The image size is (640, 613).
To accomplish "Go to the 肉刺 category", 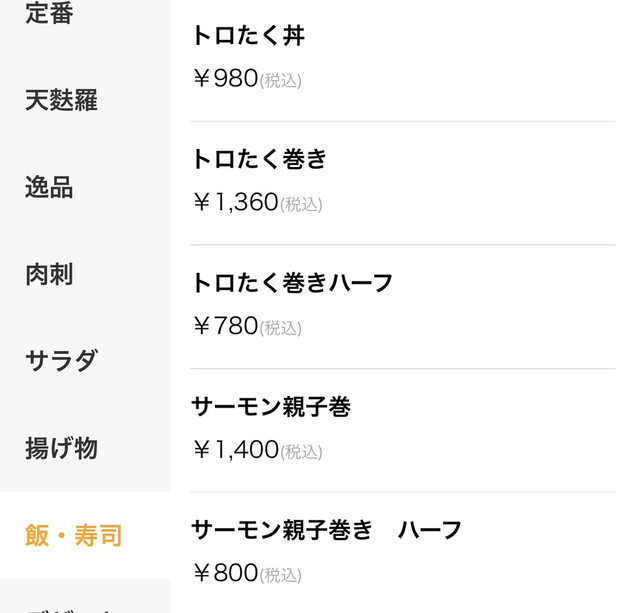I will click(x=49, y=274).
